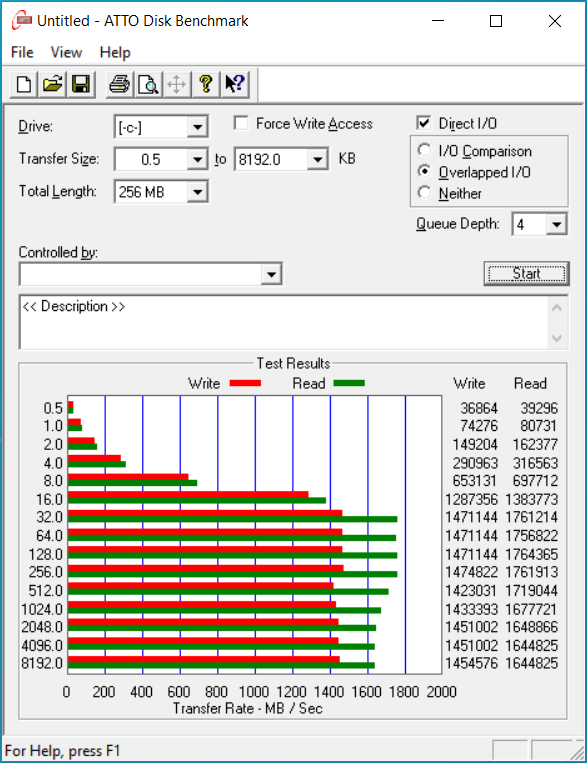Click the Open file folder icon

click(53, 85)
